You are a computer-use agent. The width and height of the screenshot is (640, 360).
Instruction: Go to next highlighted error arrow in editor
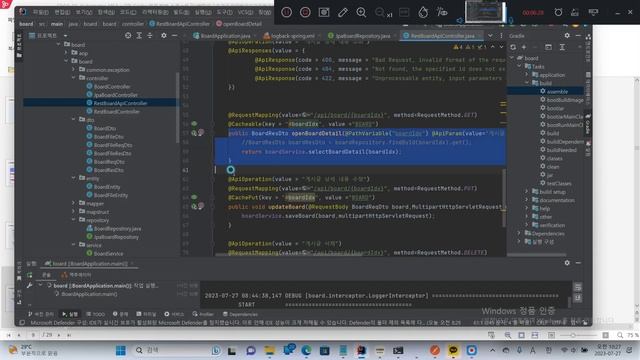tap(501, 47)
